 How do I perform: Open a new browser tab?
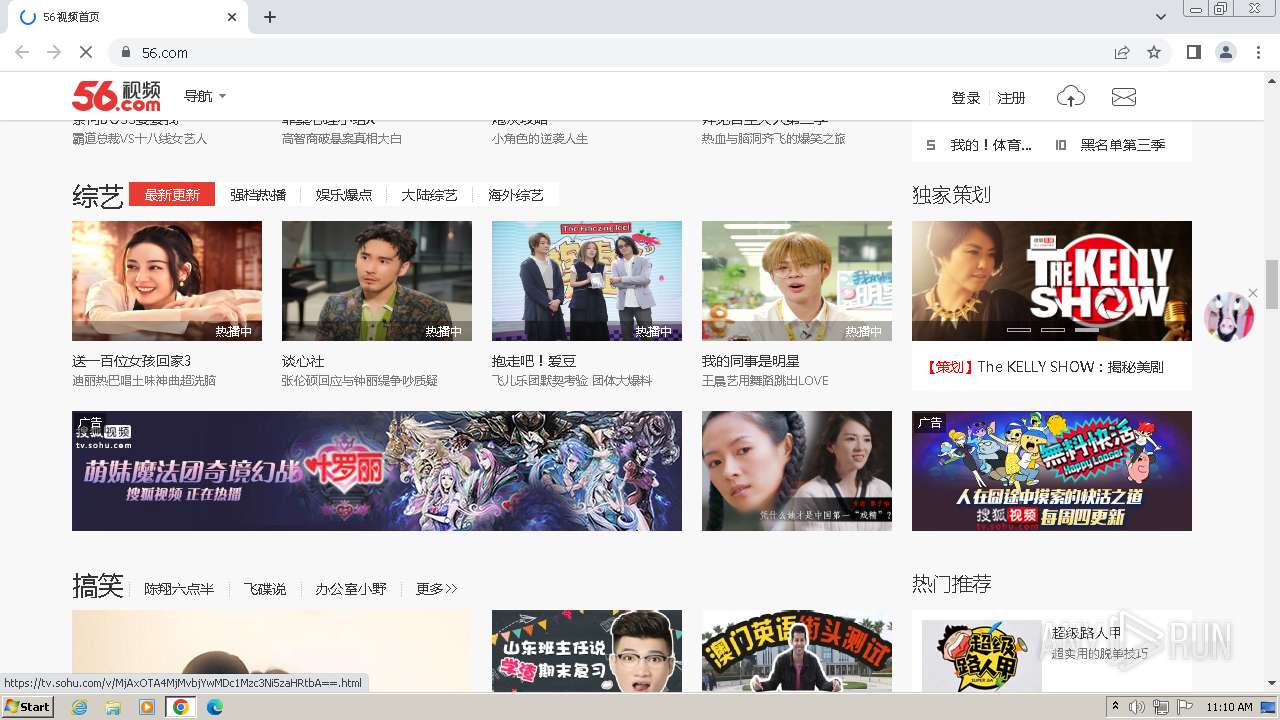coord(270,17)
